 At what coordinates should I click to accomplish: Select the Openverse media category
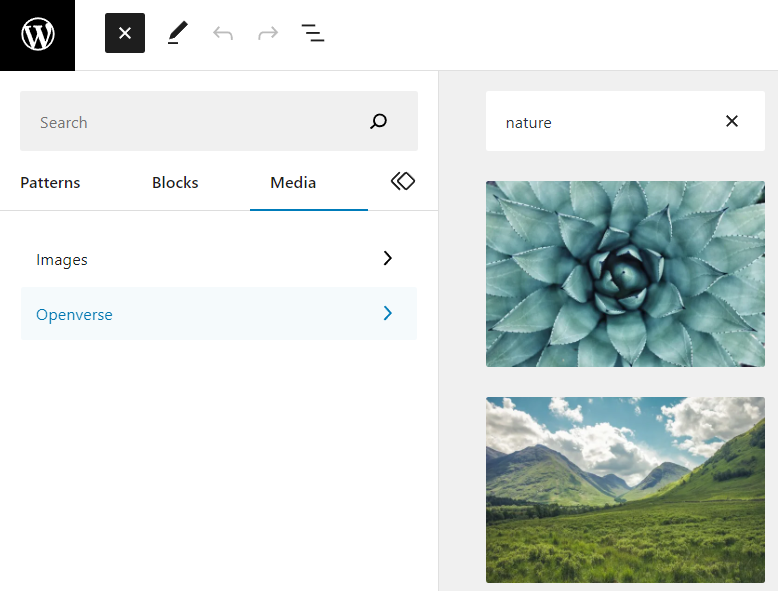point(74,315)
